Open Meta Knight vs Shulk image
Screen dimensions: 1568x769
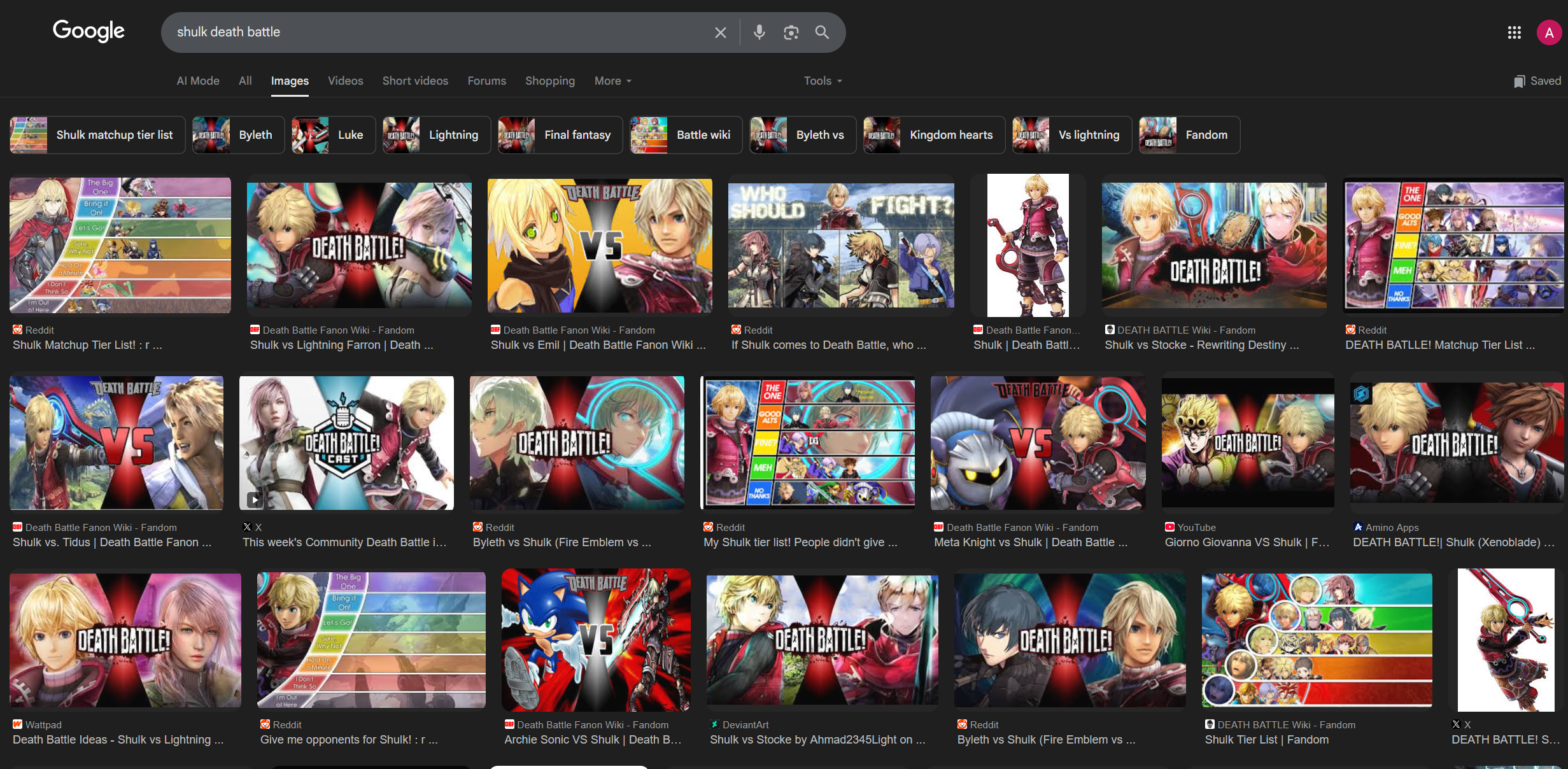pyautogui.click(x=1038, y=443)
